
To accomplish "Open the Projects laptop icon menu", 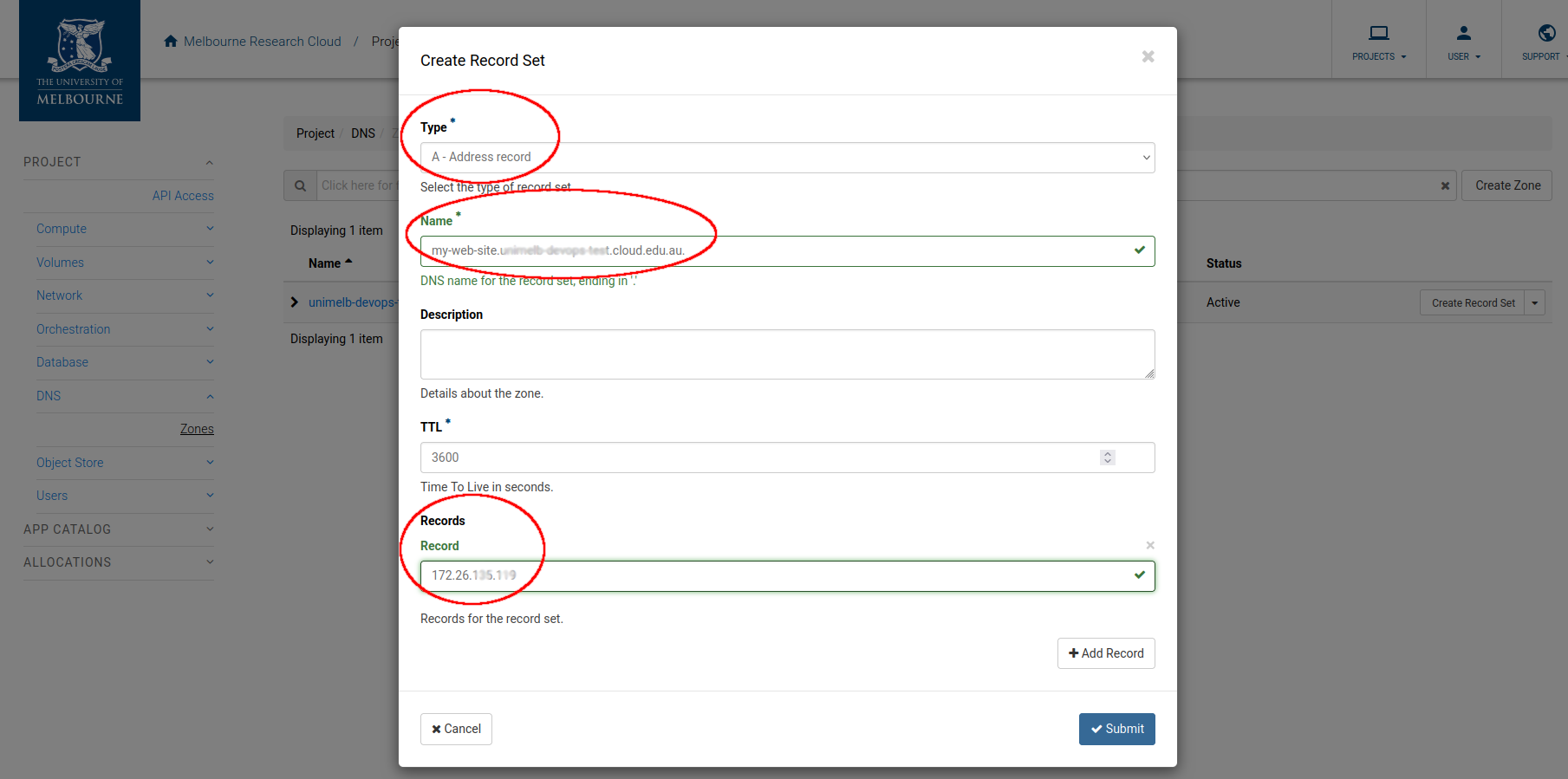I will pyautogui.click(x=1379, y=42).
